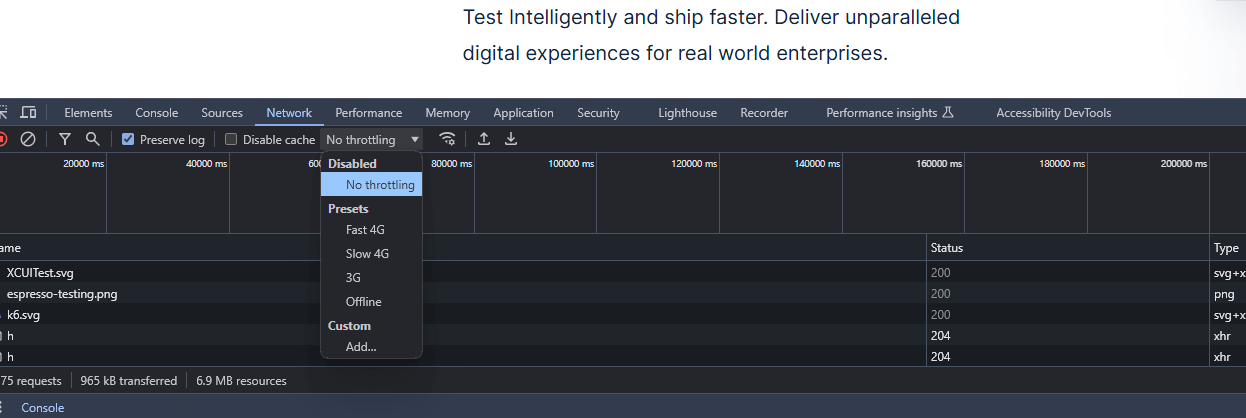Click the 75 requests status text
Screen dimensions: 1246x418
point(31,381)
